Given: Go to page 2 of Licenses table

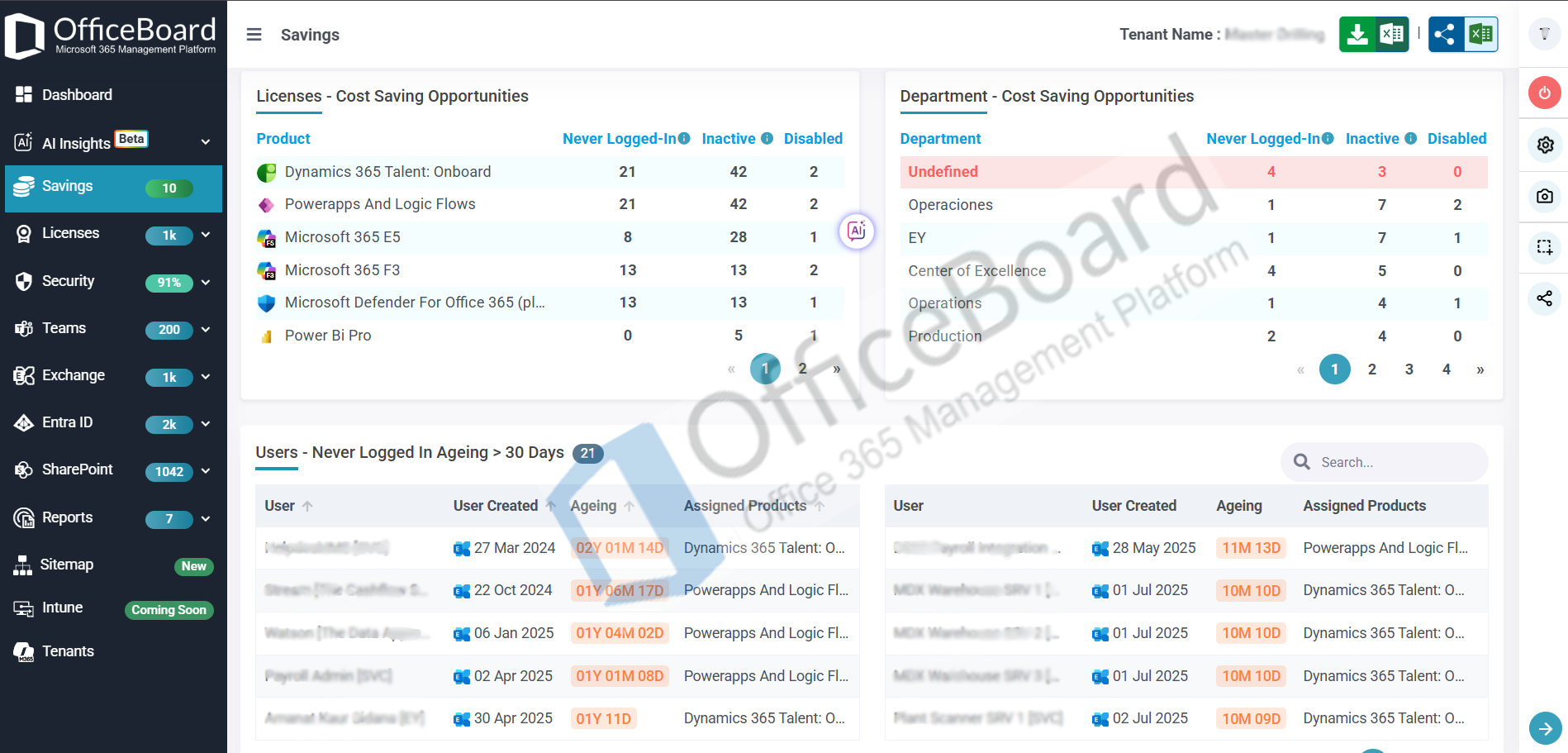Looking at the screenshot, I should (802, 369).
